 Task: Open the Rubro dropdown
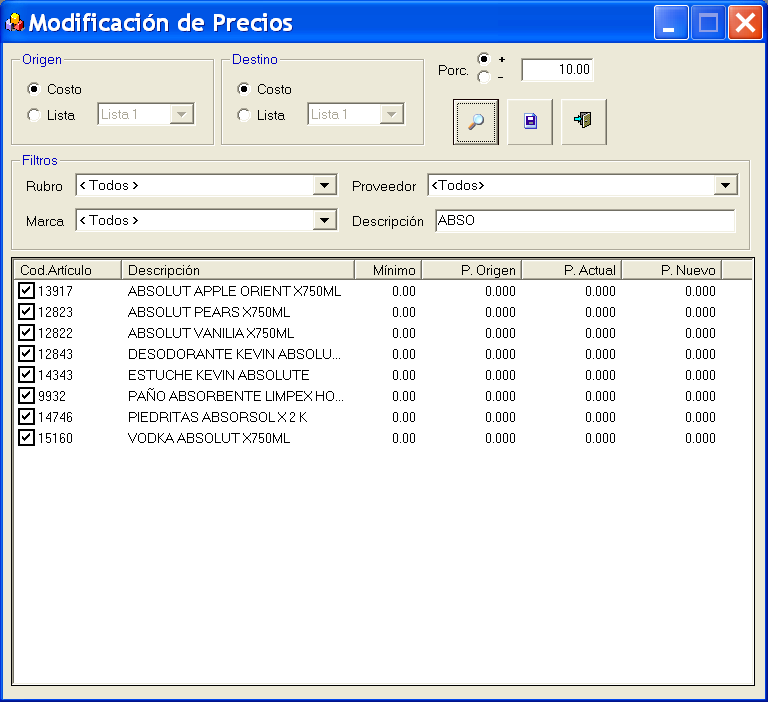324,186
